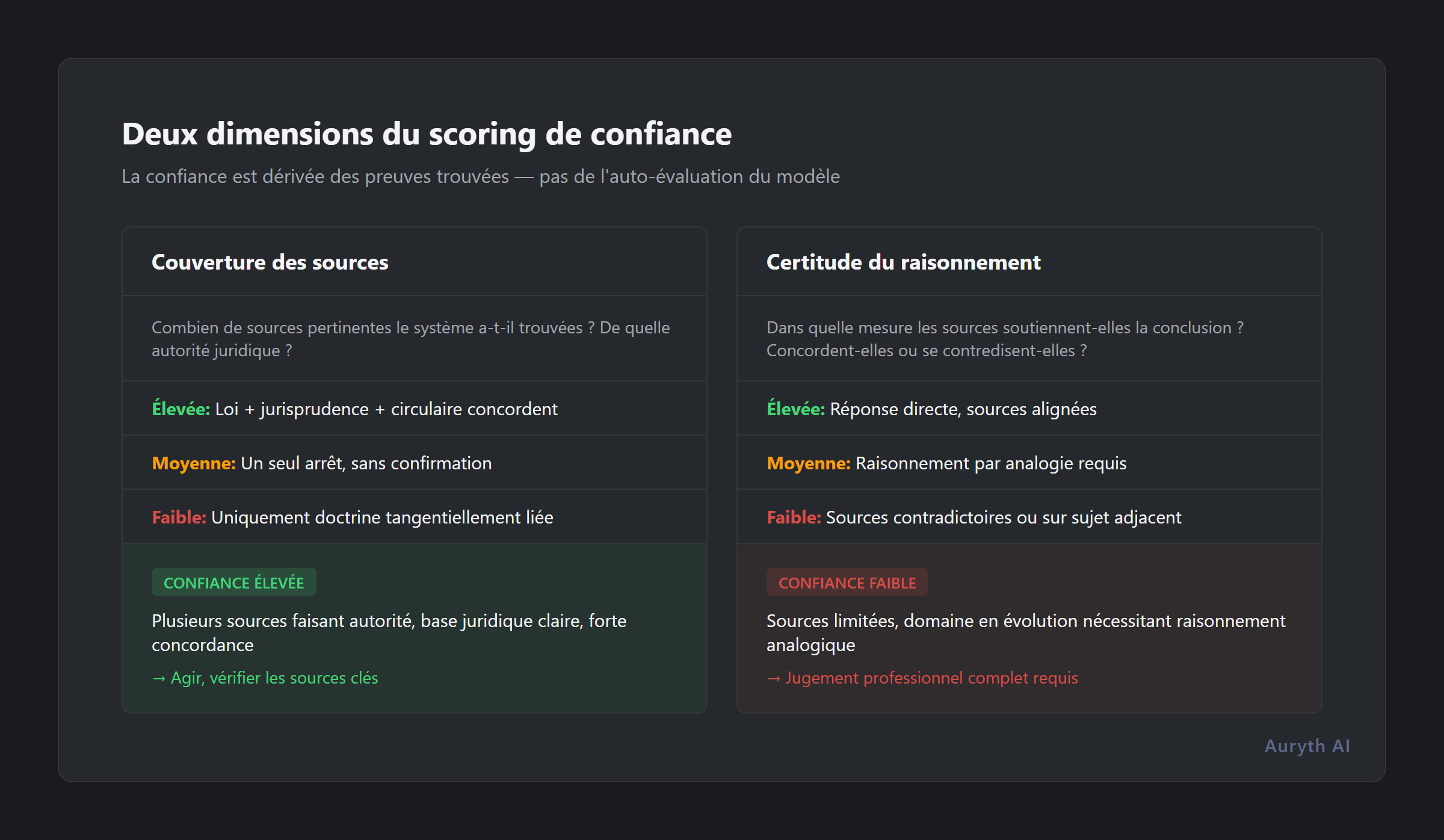Viewport: 1444px width, 840px height.
Task: Click the Moyenne row mentioning un seul arrêt
Action: point(321,463)
